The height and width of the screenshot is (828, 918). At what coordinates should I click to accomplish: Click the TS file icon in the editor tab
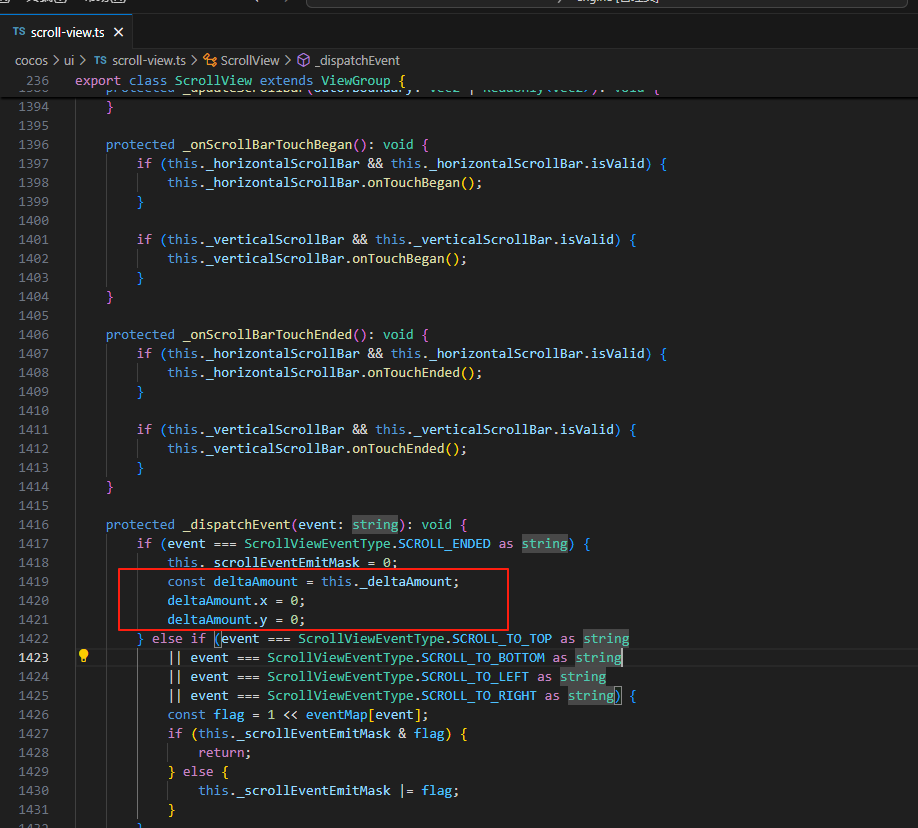(x=19, y=32)
